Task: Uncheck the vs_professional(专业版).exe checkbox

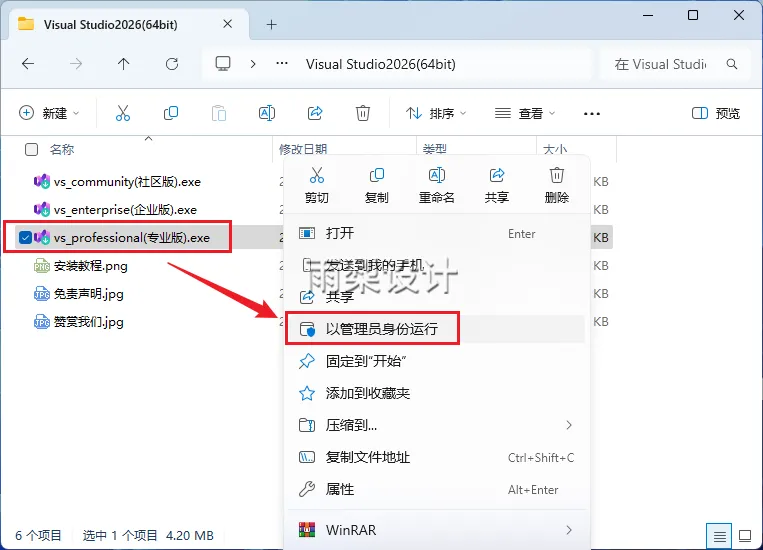Action: pos(25,238)
